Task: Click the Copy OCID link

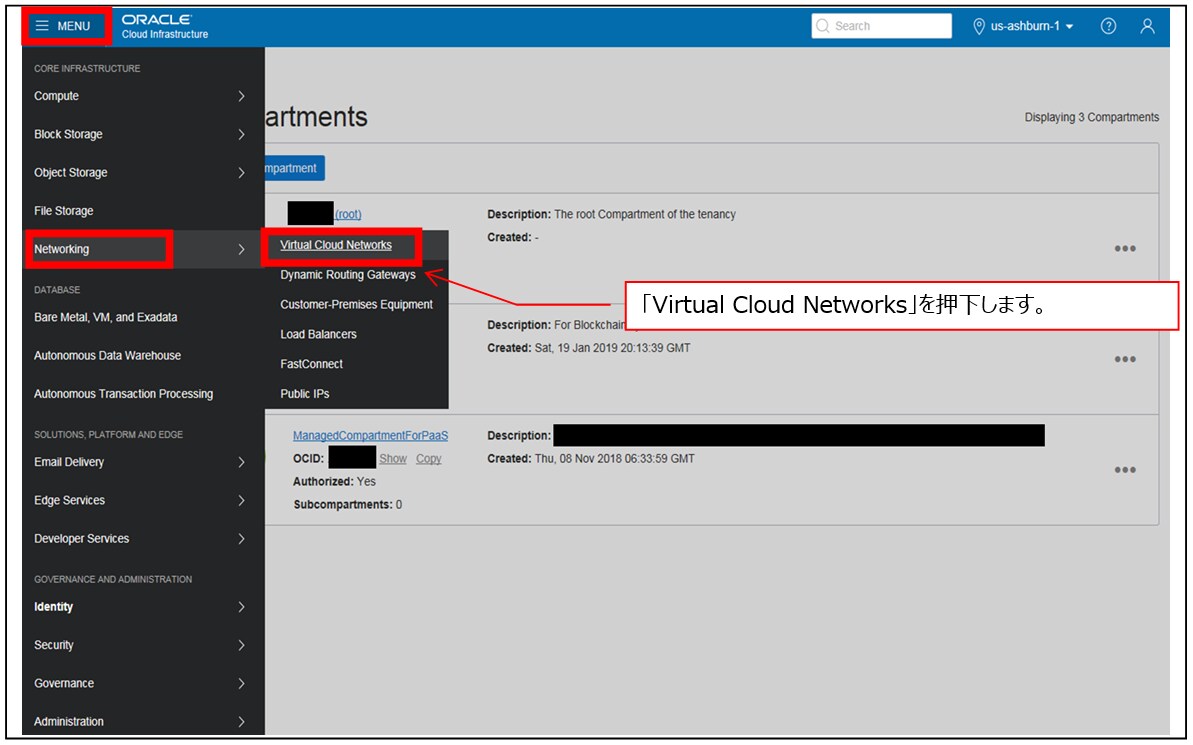Action: click(428, 458)
